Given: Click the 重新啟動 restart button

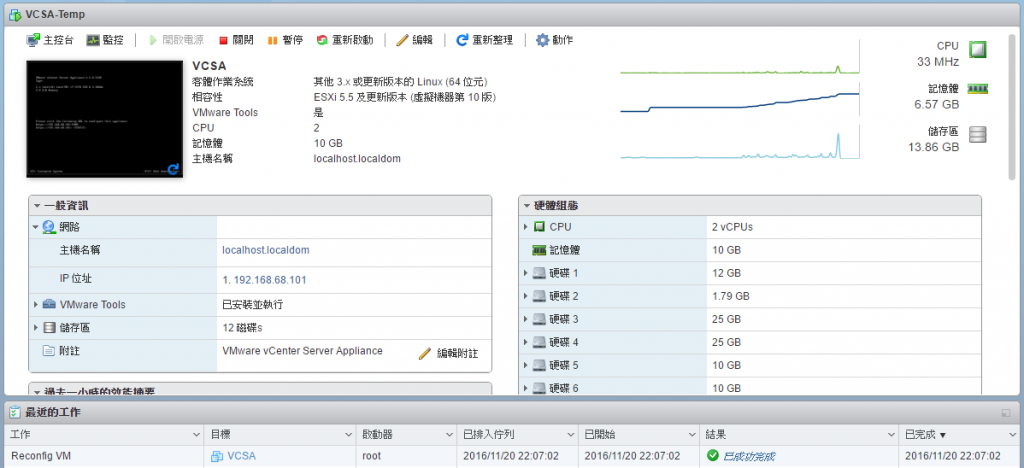Looking at the screenshot, I should pyautogui.click(x=345, y=40).
